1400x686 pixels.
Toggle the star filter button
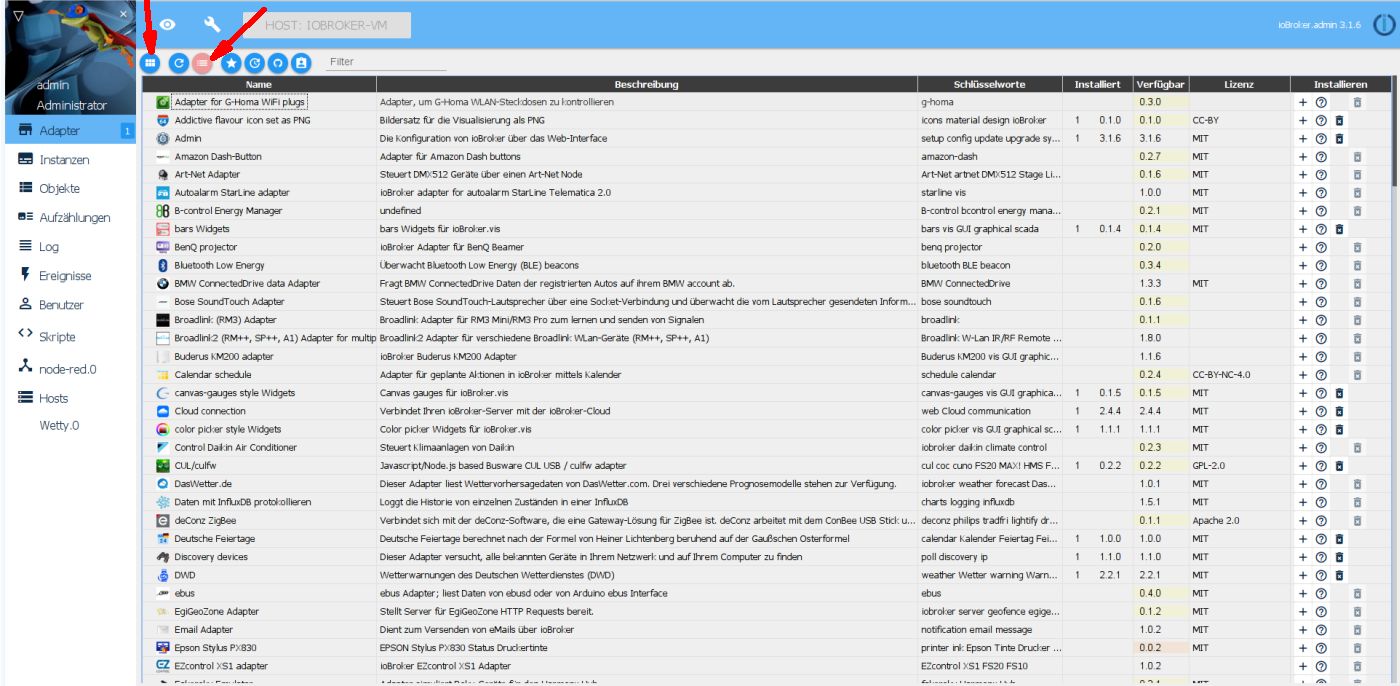click(x=231, y=62)
